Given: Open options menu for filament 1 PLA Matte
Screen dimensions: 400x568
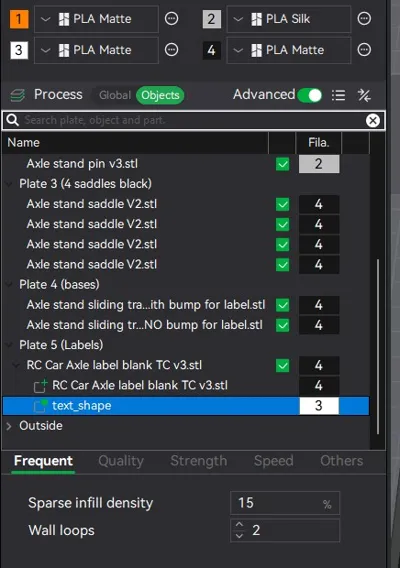Looking at the screenshot, I should tap(171, 18).
